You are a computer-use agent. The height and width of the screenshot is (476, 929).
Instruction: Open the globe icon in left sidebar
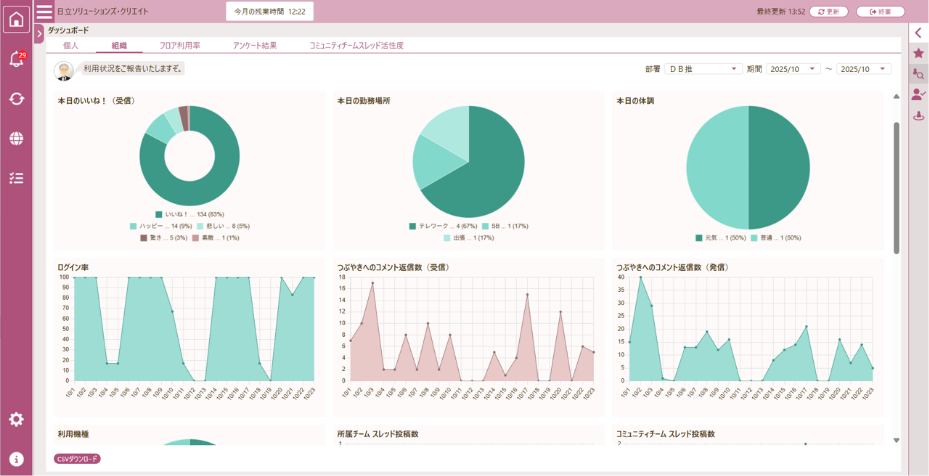[16, 139]
